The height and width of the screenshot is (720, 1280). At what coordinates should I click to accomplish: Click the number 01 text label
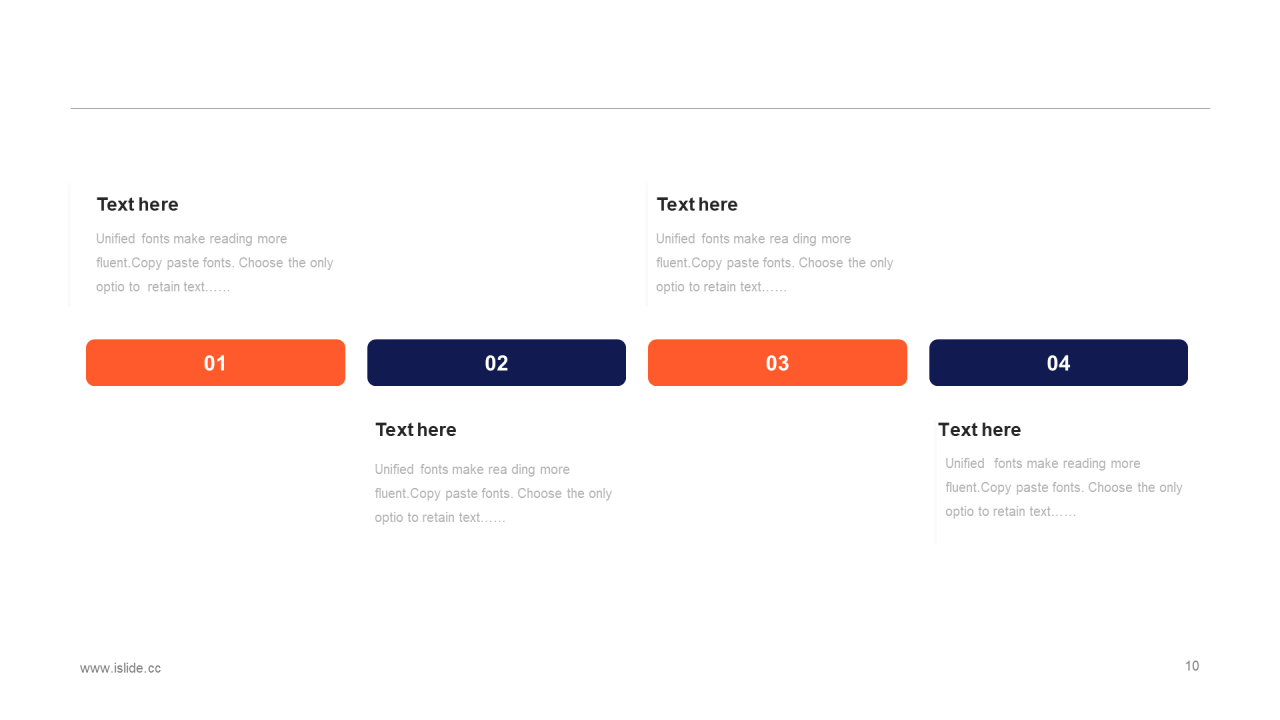[215, 363]
